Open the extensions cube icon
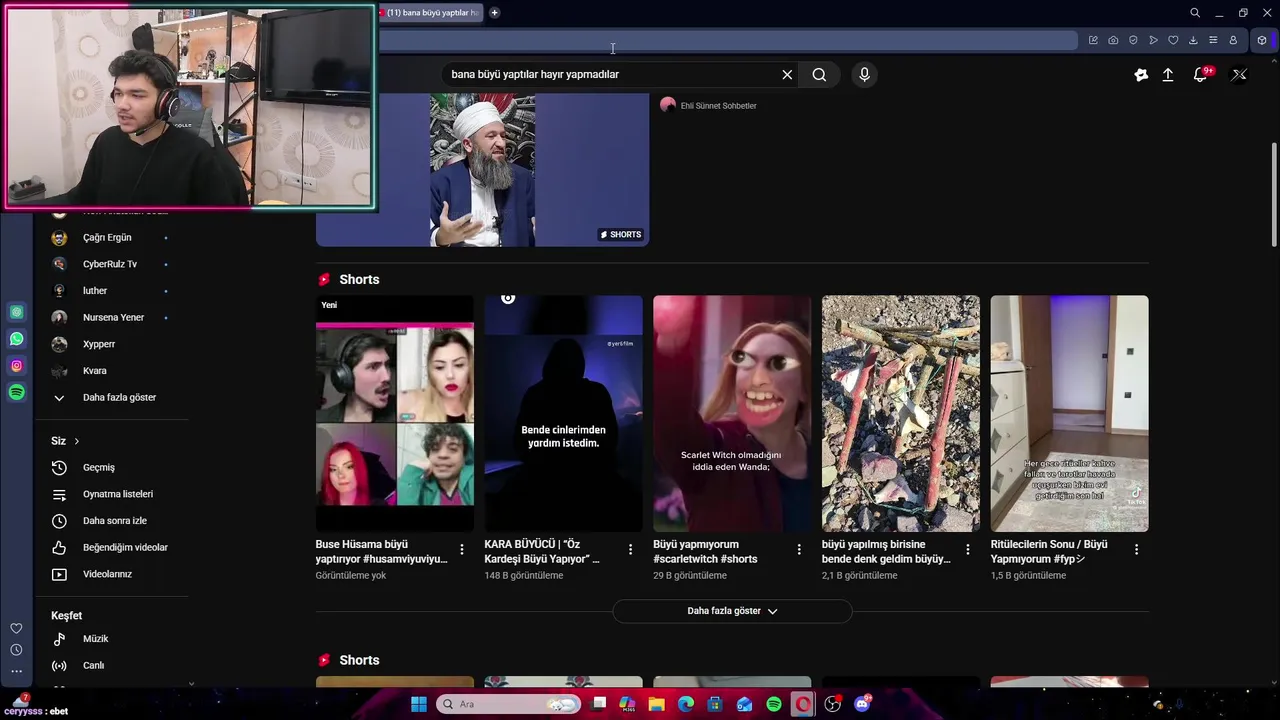The image size is (1280, 720). point(1262,40)
